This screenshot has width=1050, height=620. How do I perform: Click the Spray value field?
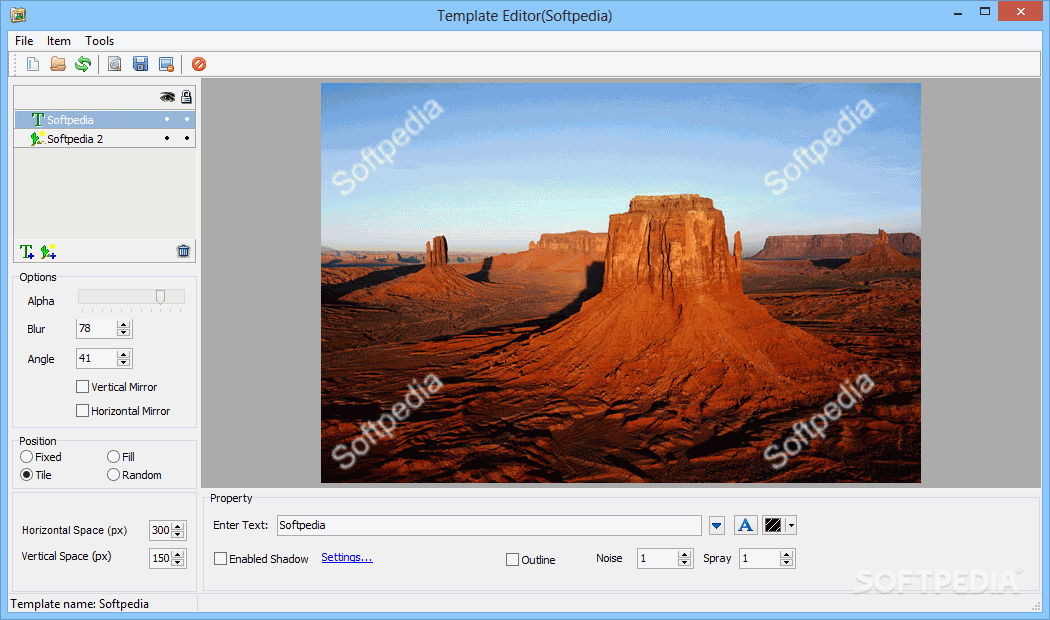[759, 558]
